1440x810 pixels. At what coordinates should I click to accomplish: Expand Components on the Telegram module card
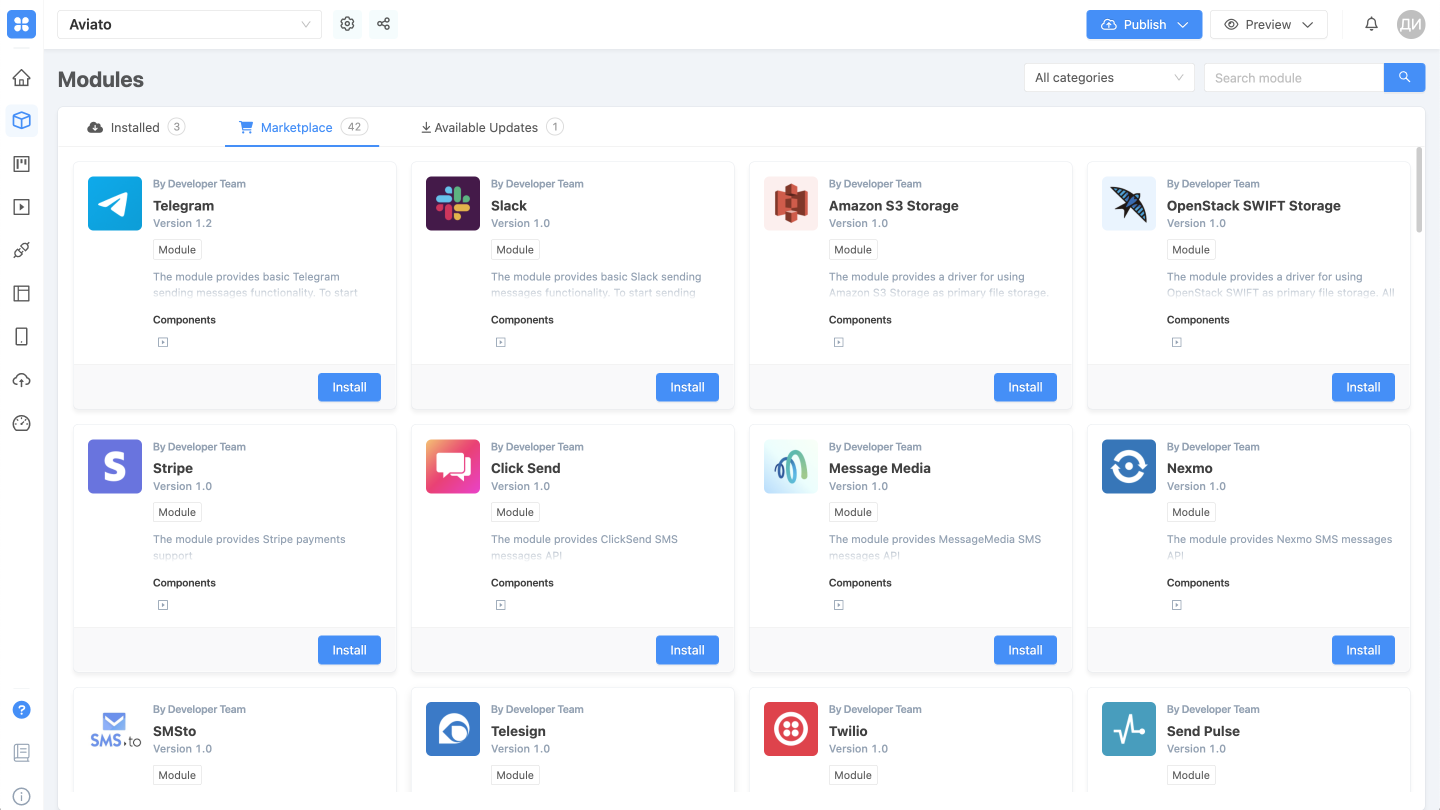pos(162,341)
